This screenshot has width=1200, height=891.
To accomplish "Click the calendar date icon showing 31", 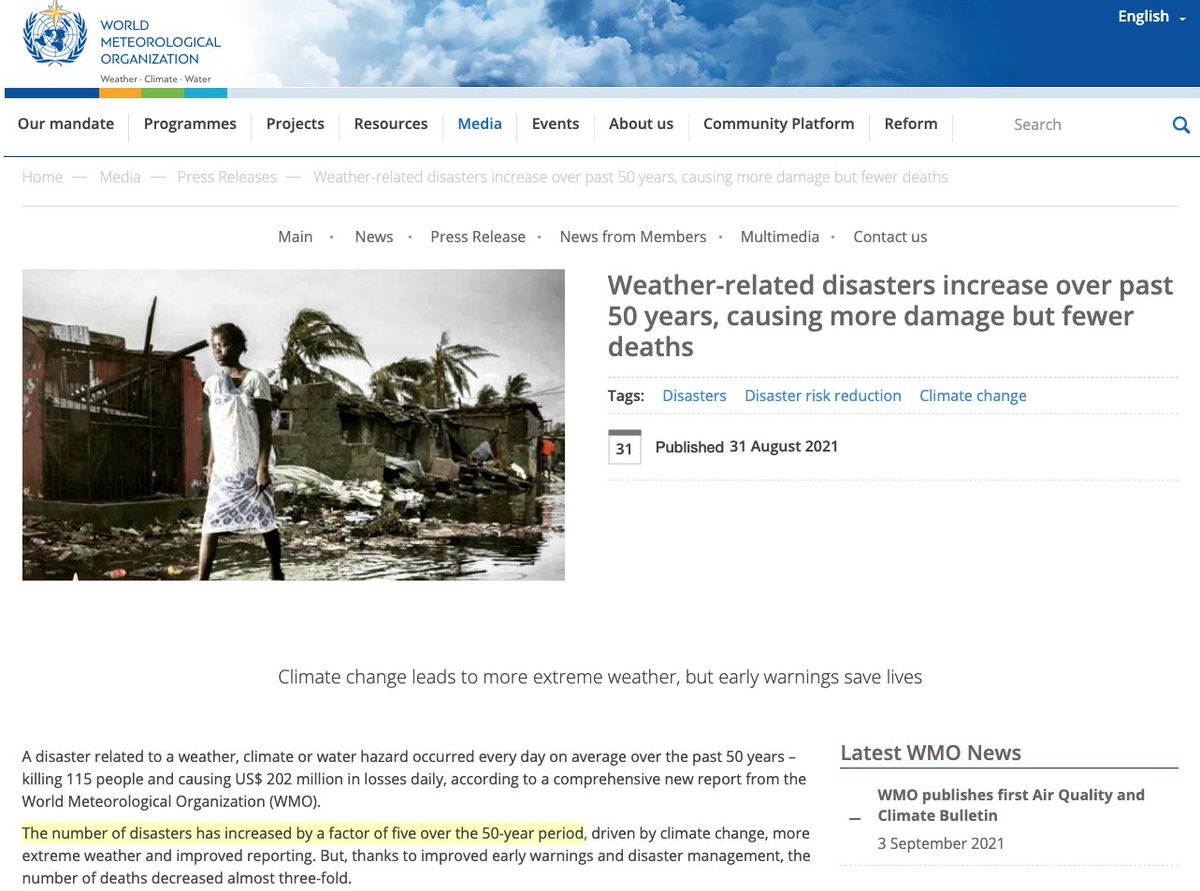I will point(624,447).
